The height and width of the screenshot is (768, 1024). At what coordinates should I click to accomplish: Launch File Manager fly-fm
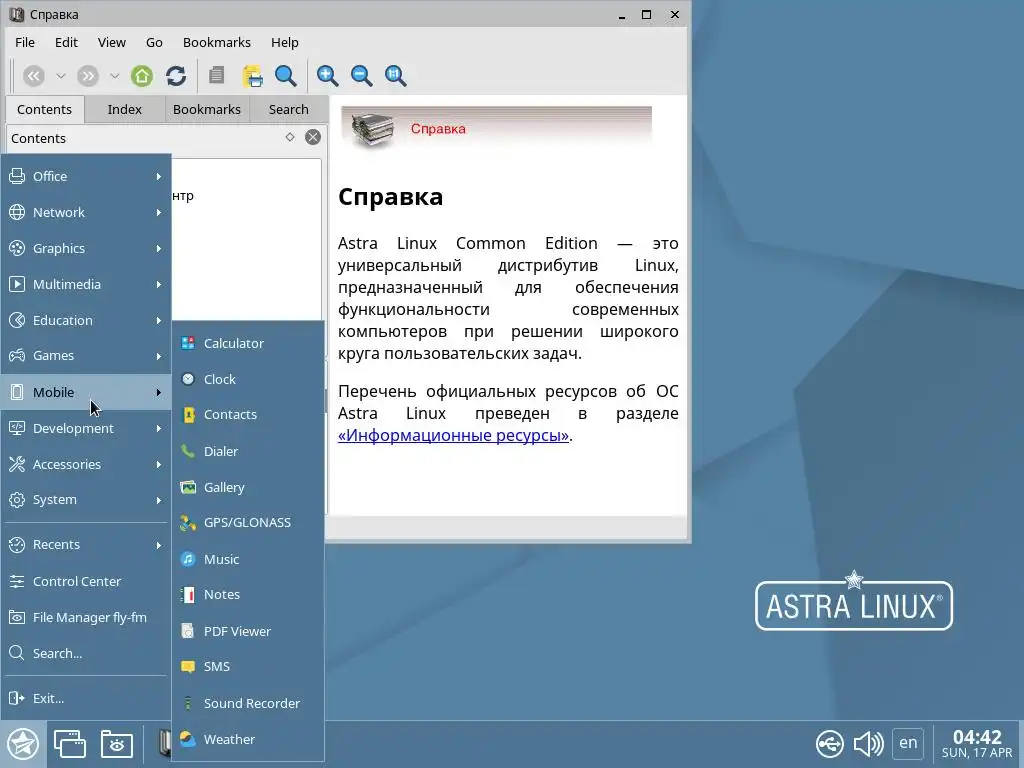click(x=86, y=617)
